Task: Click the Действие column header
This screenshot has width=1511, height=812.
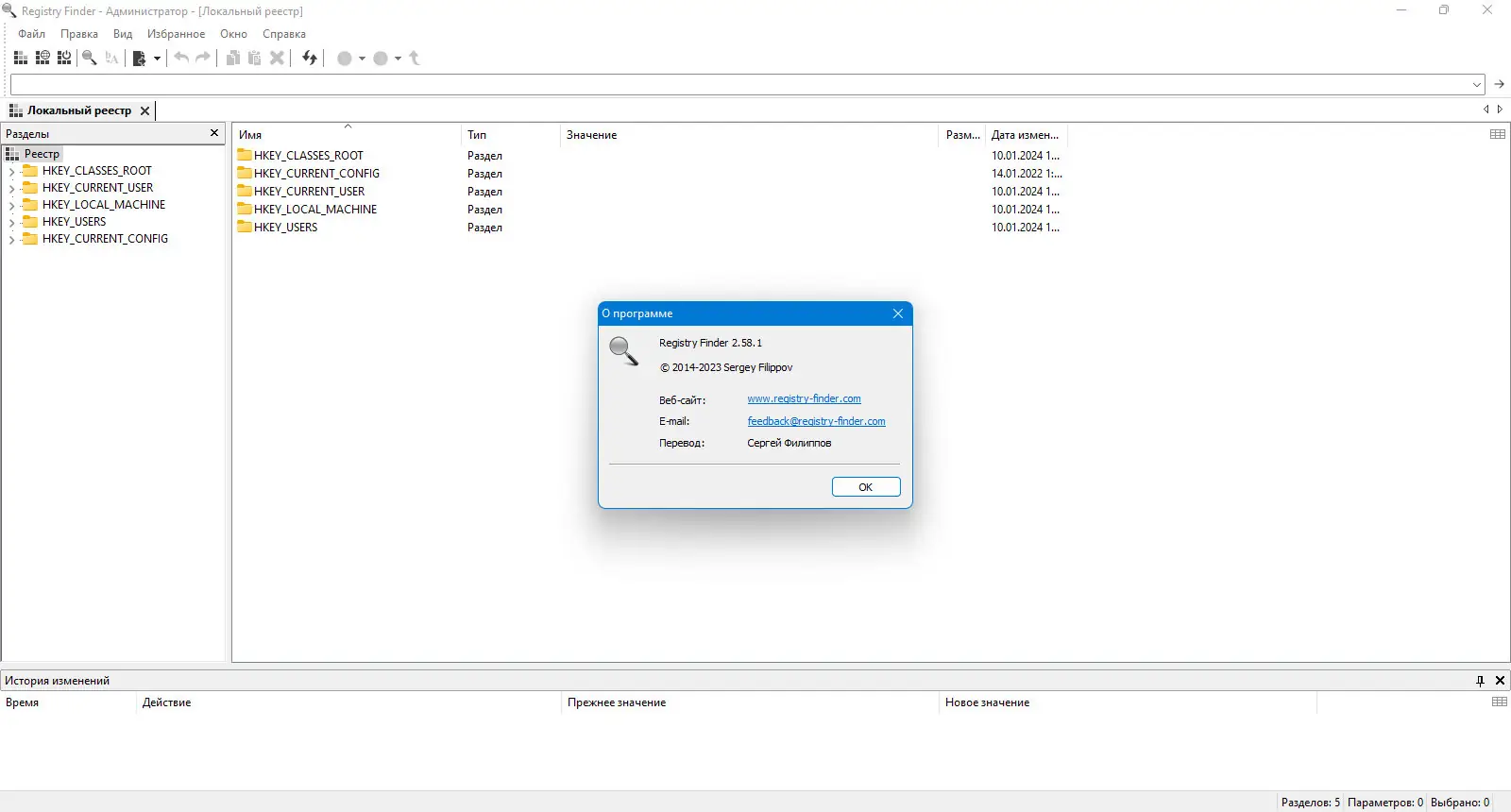Action: [349, 702]
